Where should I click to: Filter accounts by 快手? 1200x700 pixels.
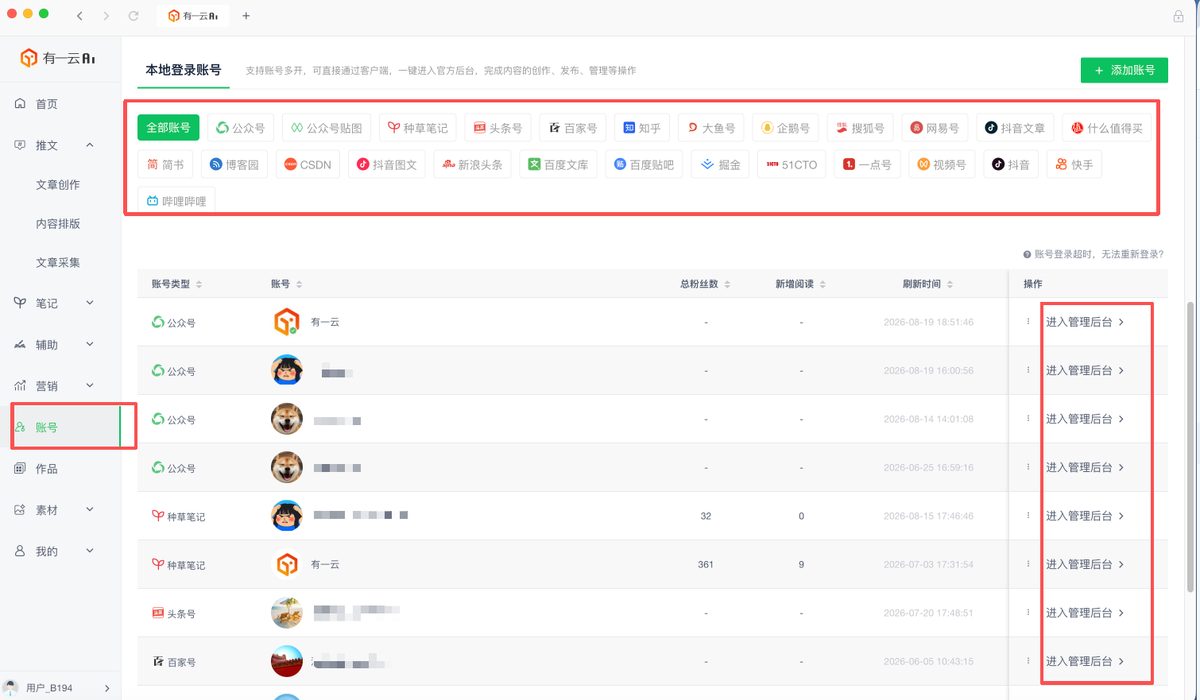point(1074,165)
